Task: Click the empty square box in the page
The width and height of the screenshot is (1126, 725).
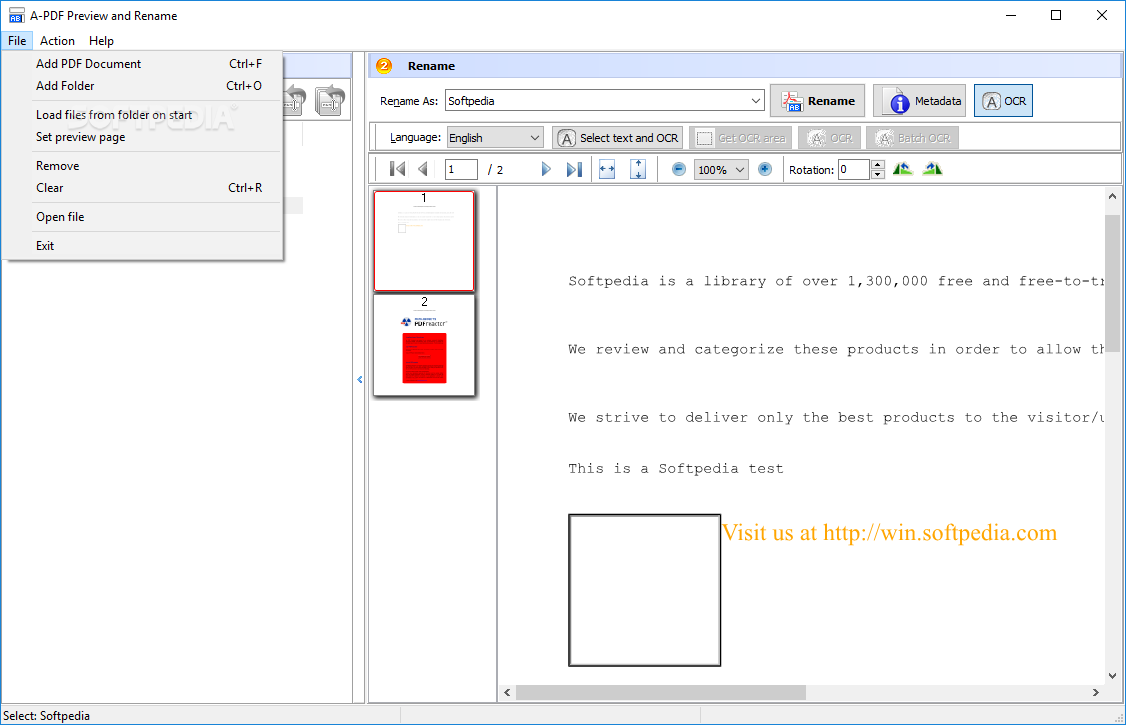Action: (x=644, y=590)
